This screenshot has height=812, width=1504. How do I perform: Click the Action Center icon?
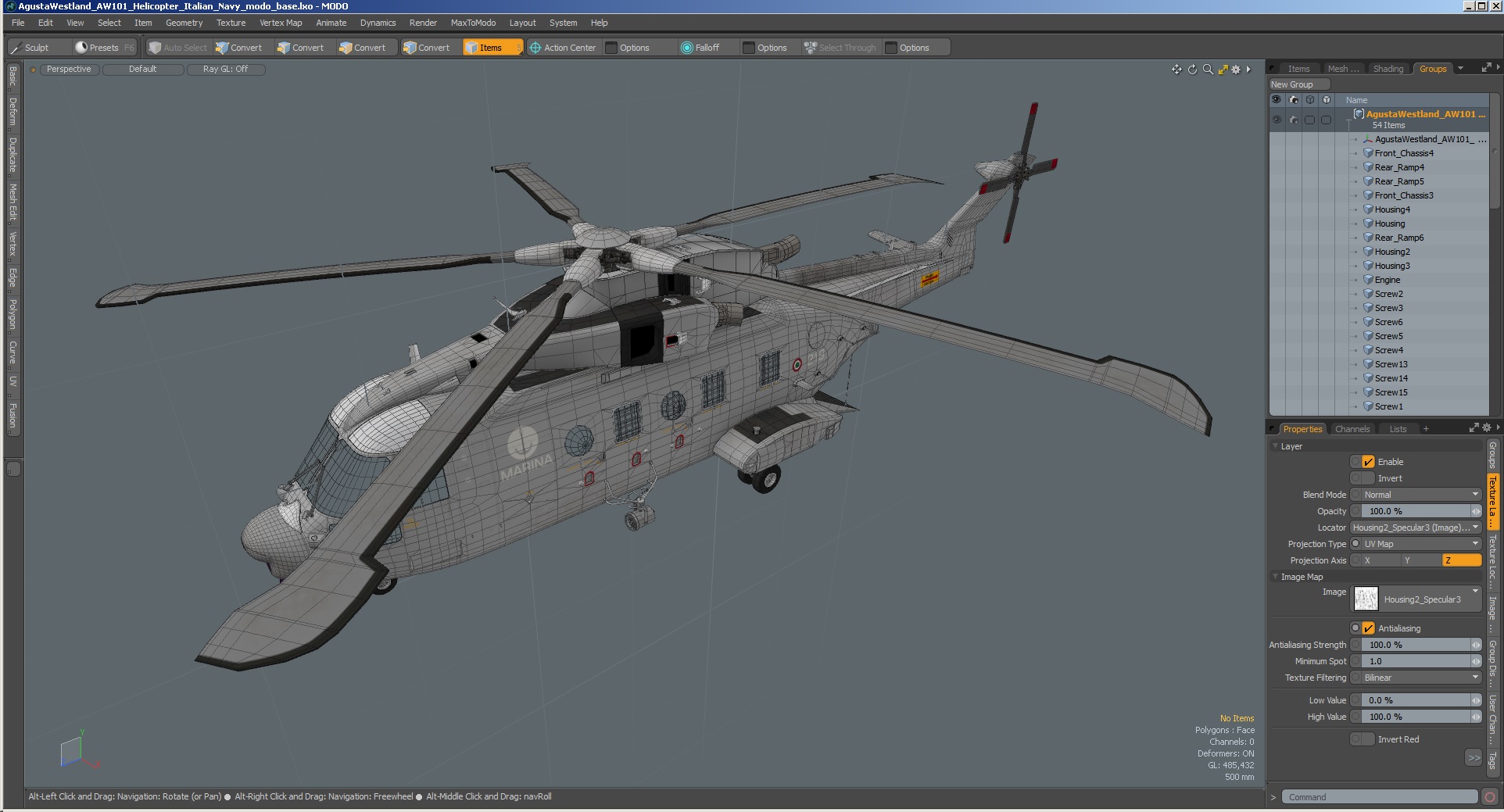(535, 48)
